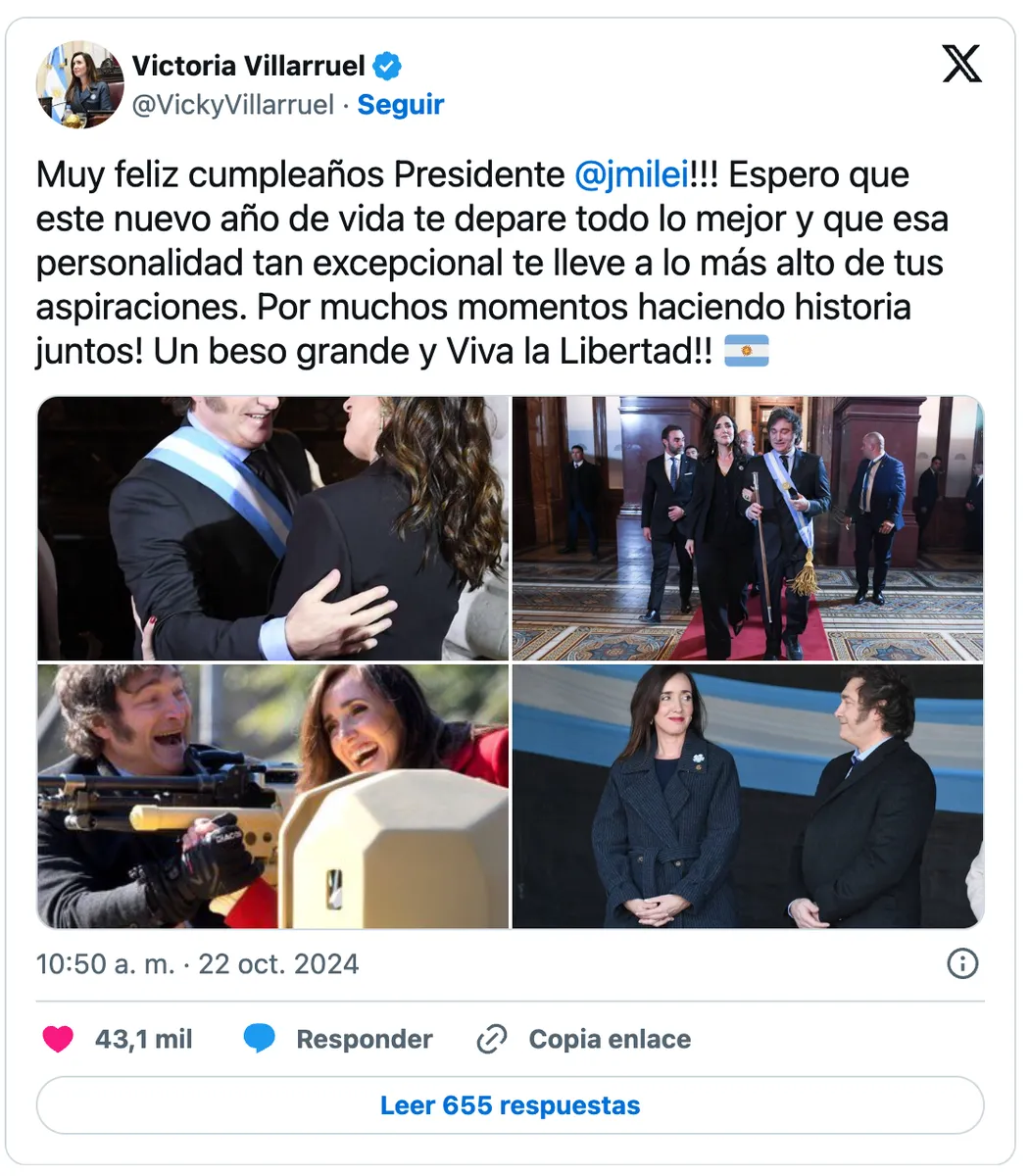
Task: Click the chain link copy icon
Action: tap(491, 1039)
